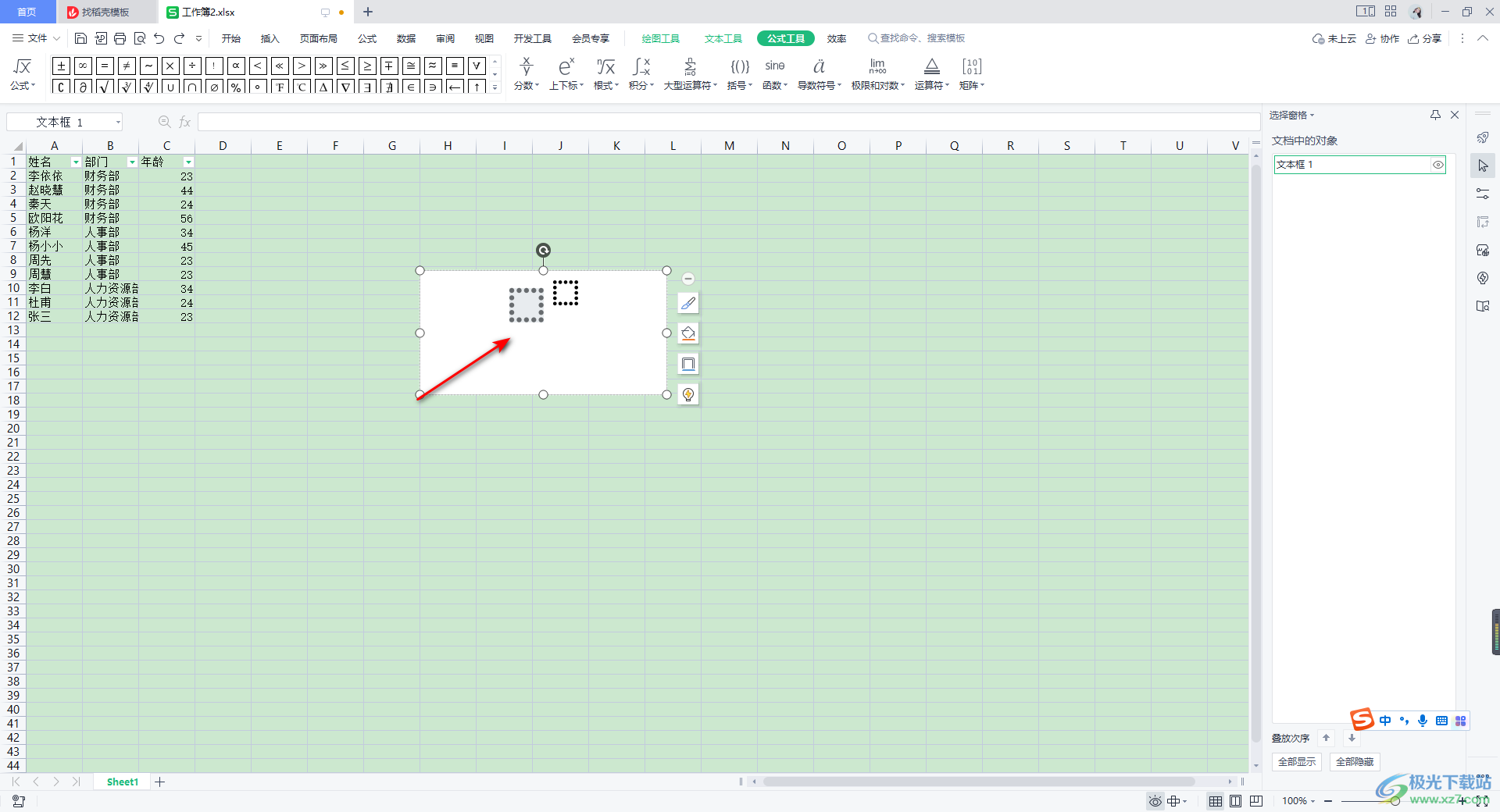The width and height of the screenshot is (1500, 812).
Task: Toggle Sogou punctuation mode
Action: pos(1404,721)
